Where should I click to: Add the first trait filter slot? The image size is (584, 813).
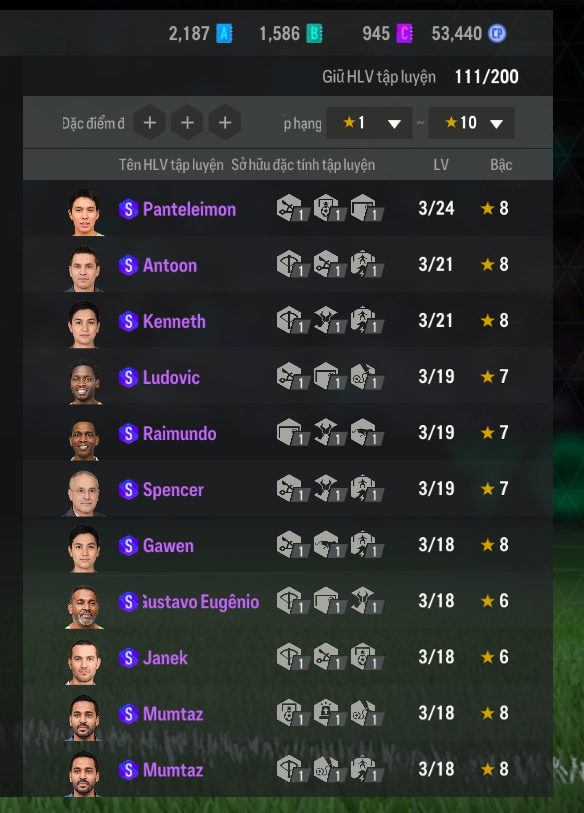pos(149,123)
